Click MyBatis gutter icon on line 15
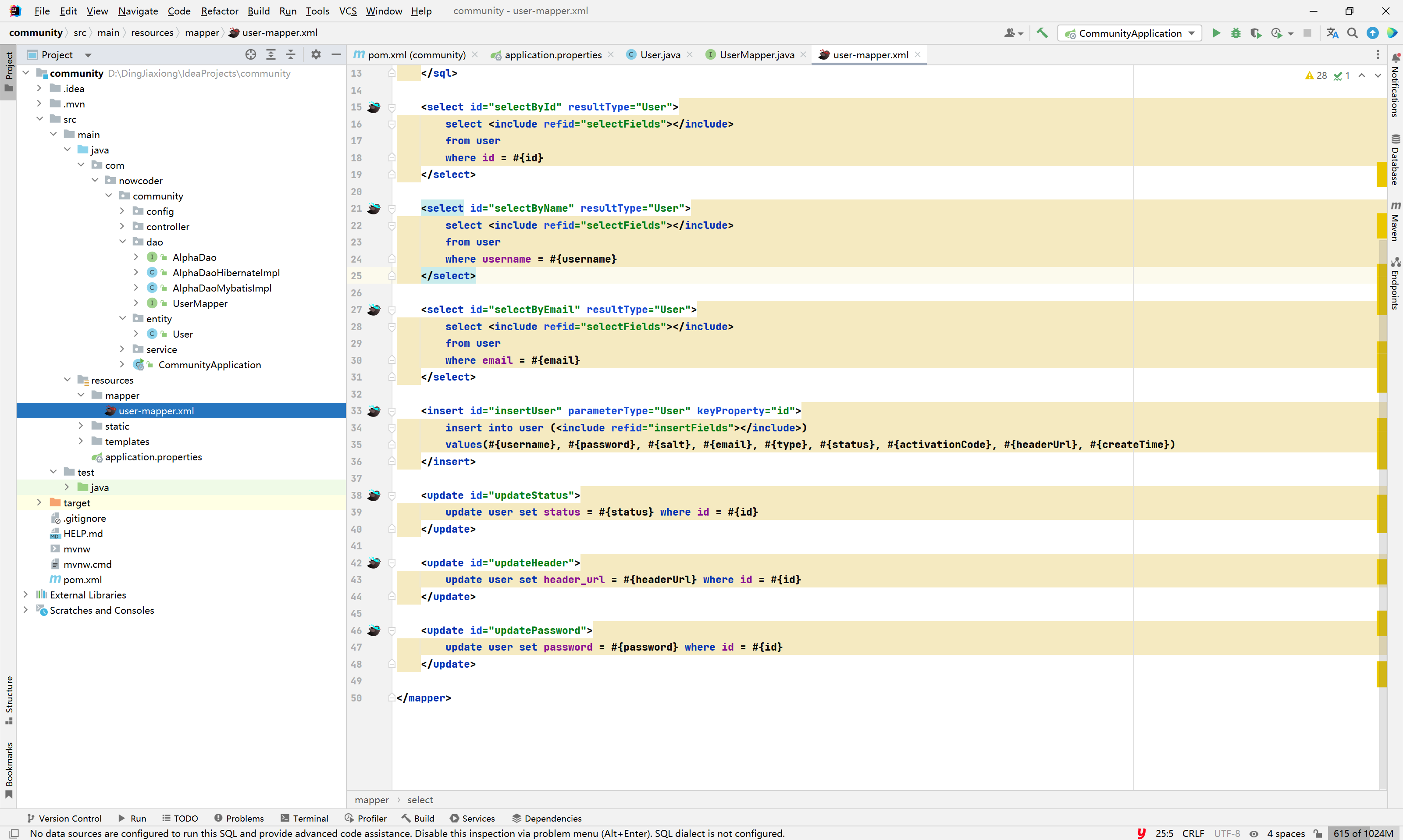 pyautogui.click(x=374, y=107)
